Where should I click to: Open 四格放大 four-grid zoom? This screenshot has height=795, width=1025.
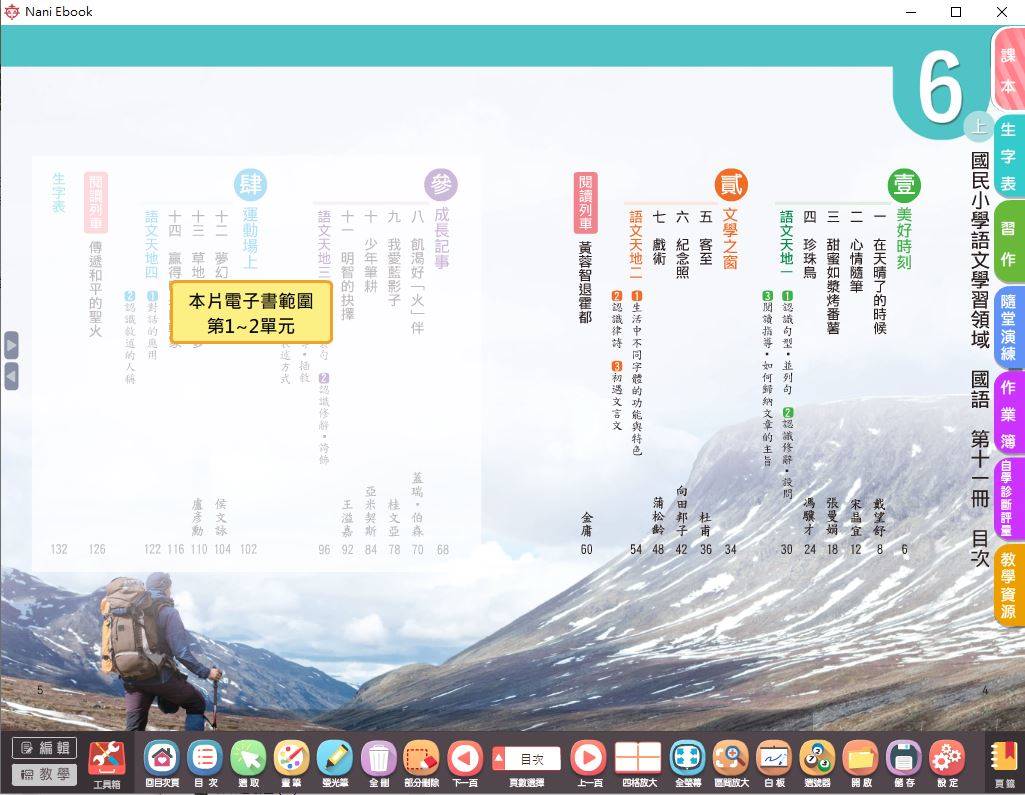coord(639,763)
